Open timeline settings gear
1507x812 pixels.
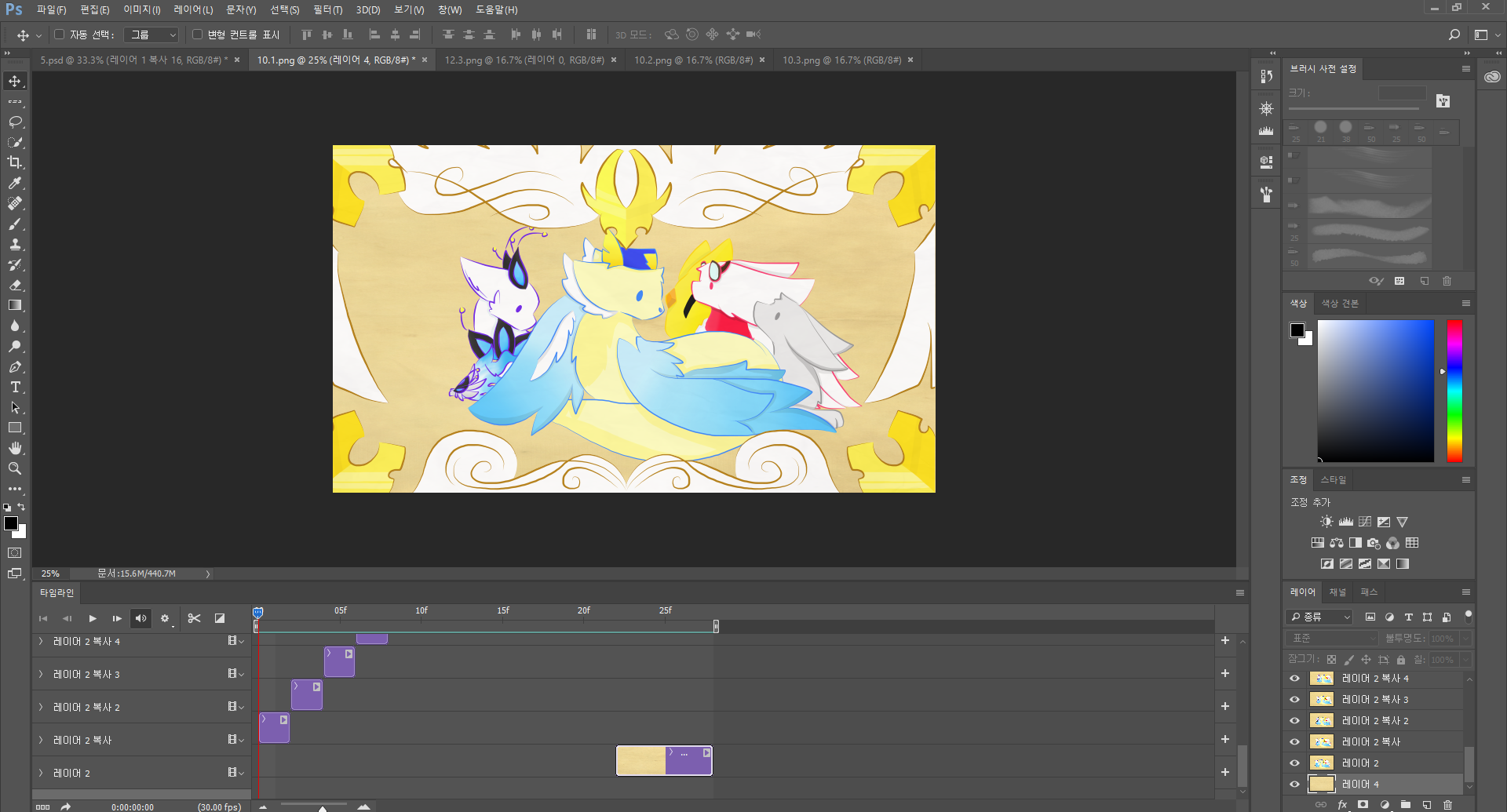(165, 618)
